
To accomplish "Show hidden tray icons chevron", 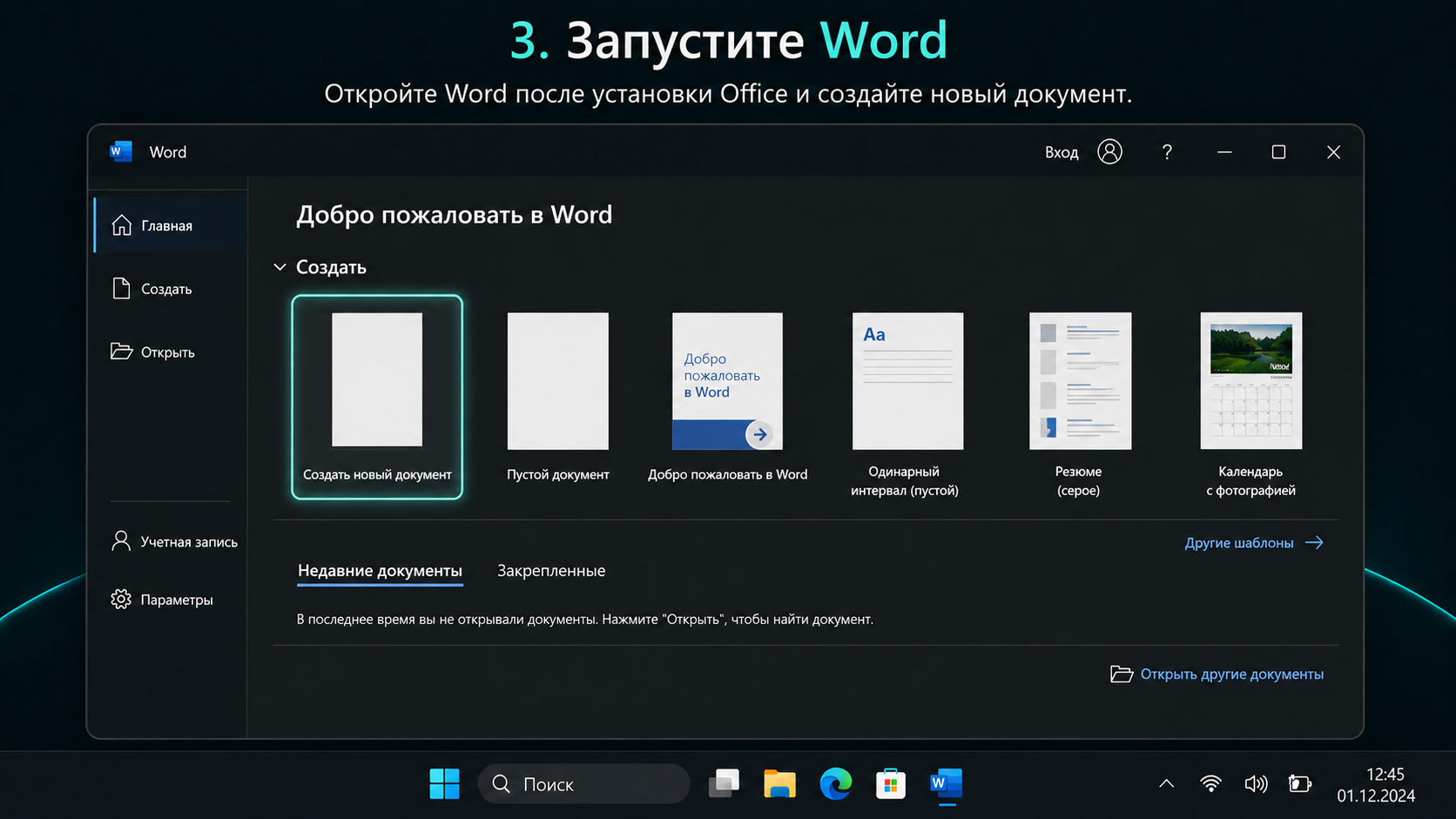I will 1167,784.
